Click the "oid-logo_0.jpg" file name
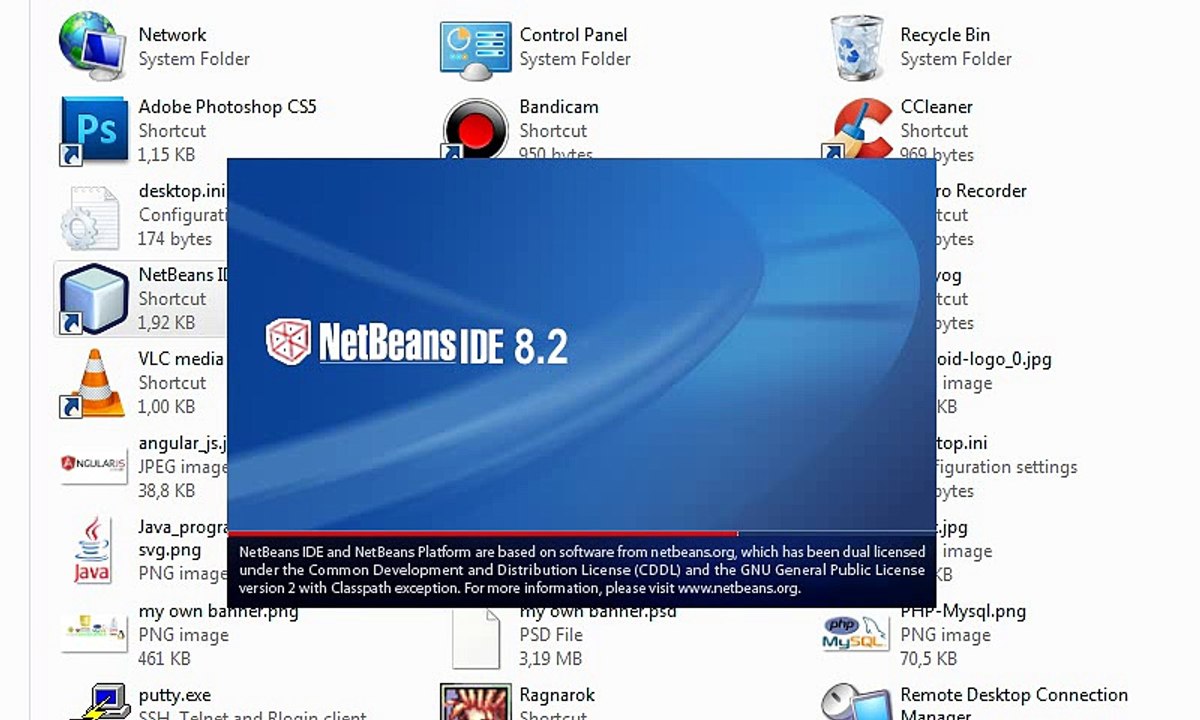Screen dimensions: 1200x720 994,359
